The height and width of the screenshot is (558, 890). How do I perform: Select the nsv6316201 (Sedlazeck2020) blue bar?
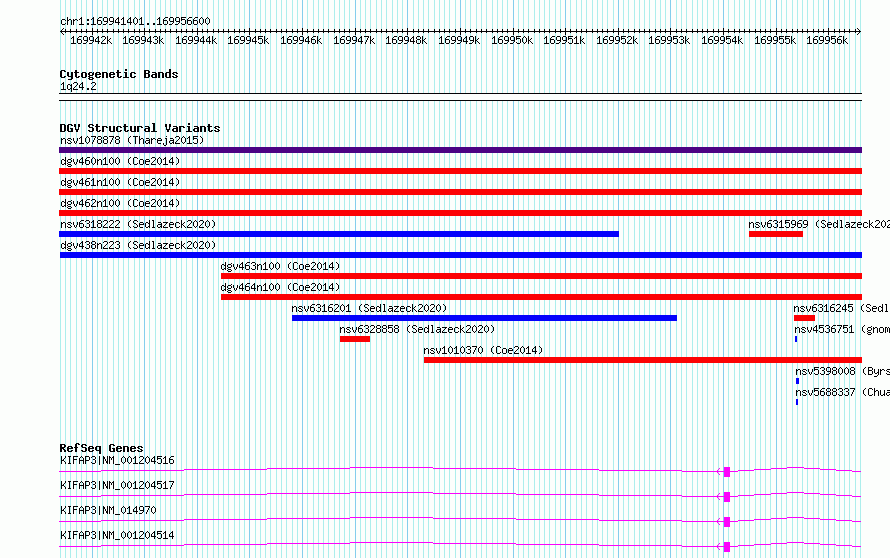click(x=484, y=318)
